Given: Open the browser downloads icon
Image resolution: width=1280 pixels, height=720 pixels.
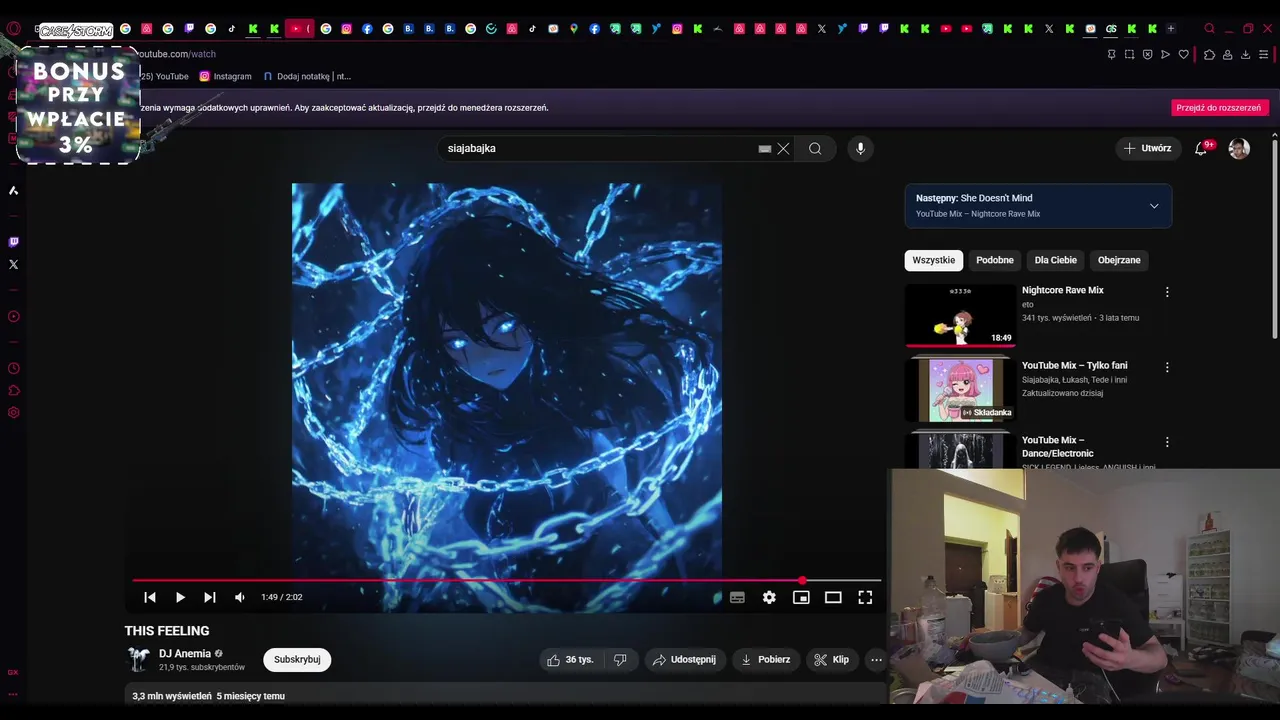Looking at the screenshot, I should tap(1245, 54).
